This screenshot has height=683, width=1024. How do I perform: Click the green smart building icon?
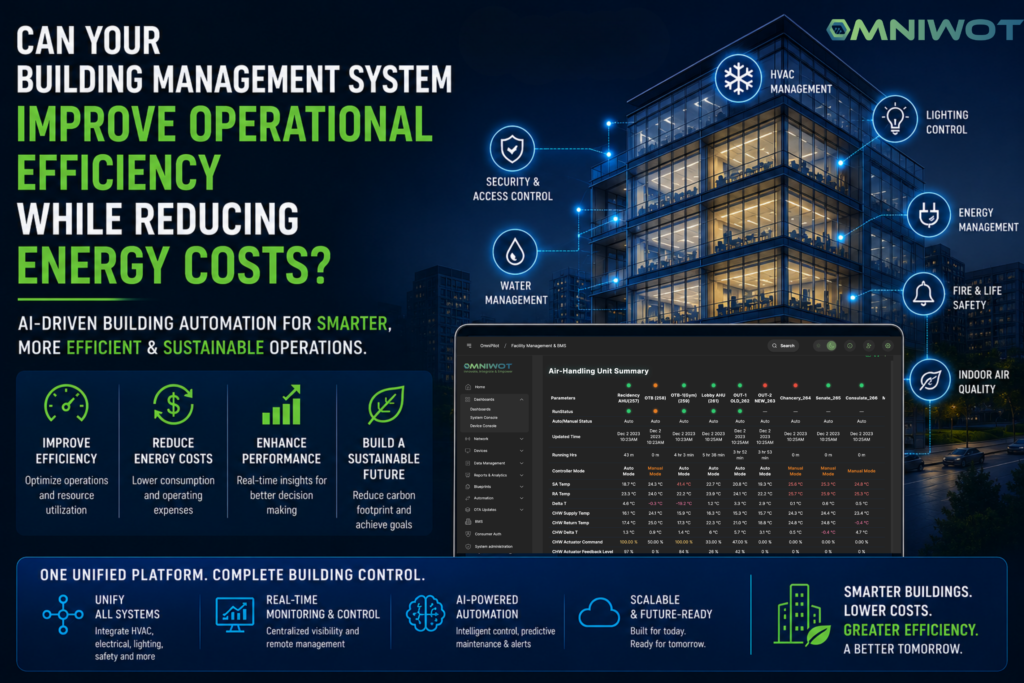(x=802, y=615)
